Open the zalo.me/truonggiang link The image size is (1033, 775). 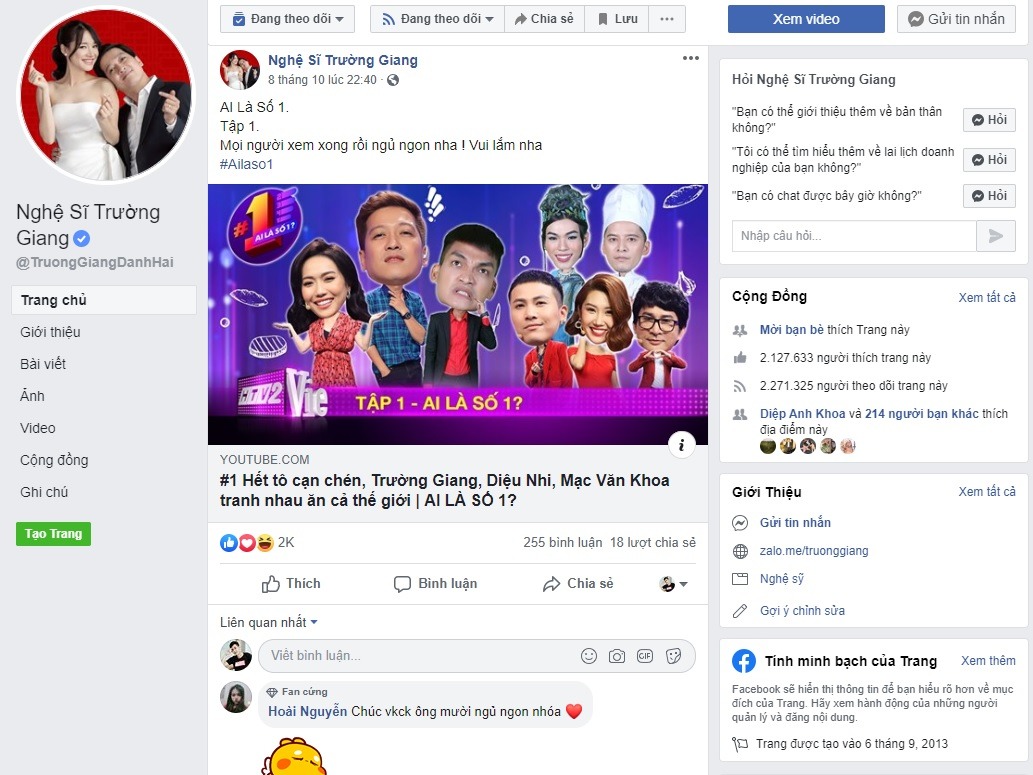coord(814,551)
